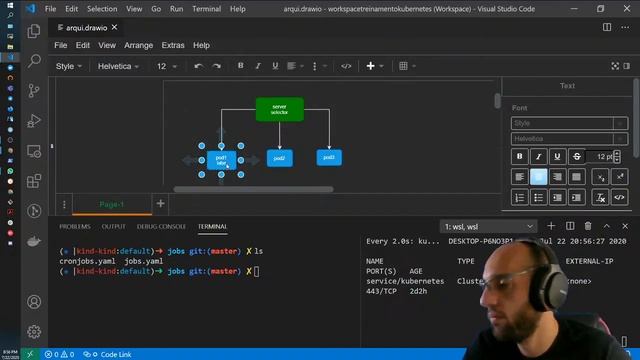
Task: Open Run and Debug view
Action: click(x=34, y=120)
